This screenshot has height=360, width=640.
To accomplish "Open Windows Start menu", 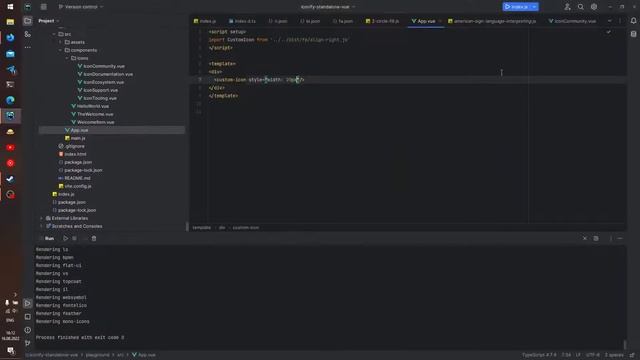I will pyautogui.click(x=10, y=7).
